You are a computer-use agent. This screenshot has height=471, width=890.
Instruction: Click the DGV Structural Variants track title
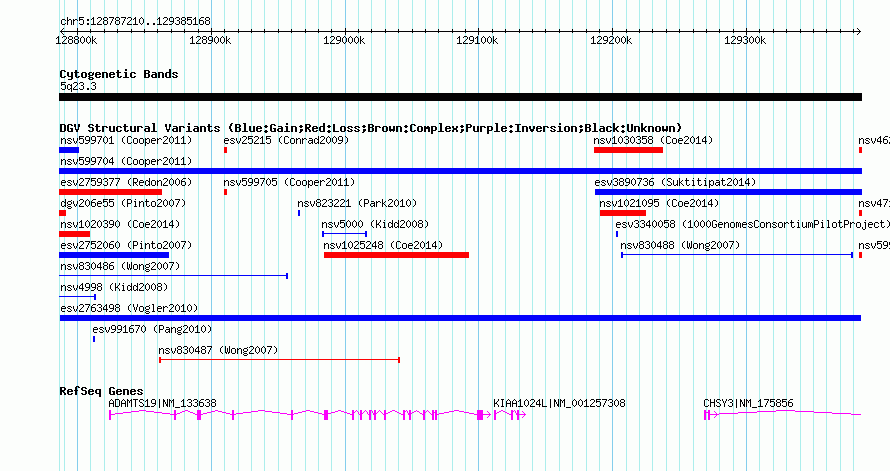coord(370,128)
